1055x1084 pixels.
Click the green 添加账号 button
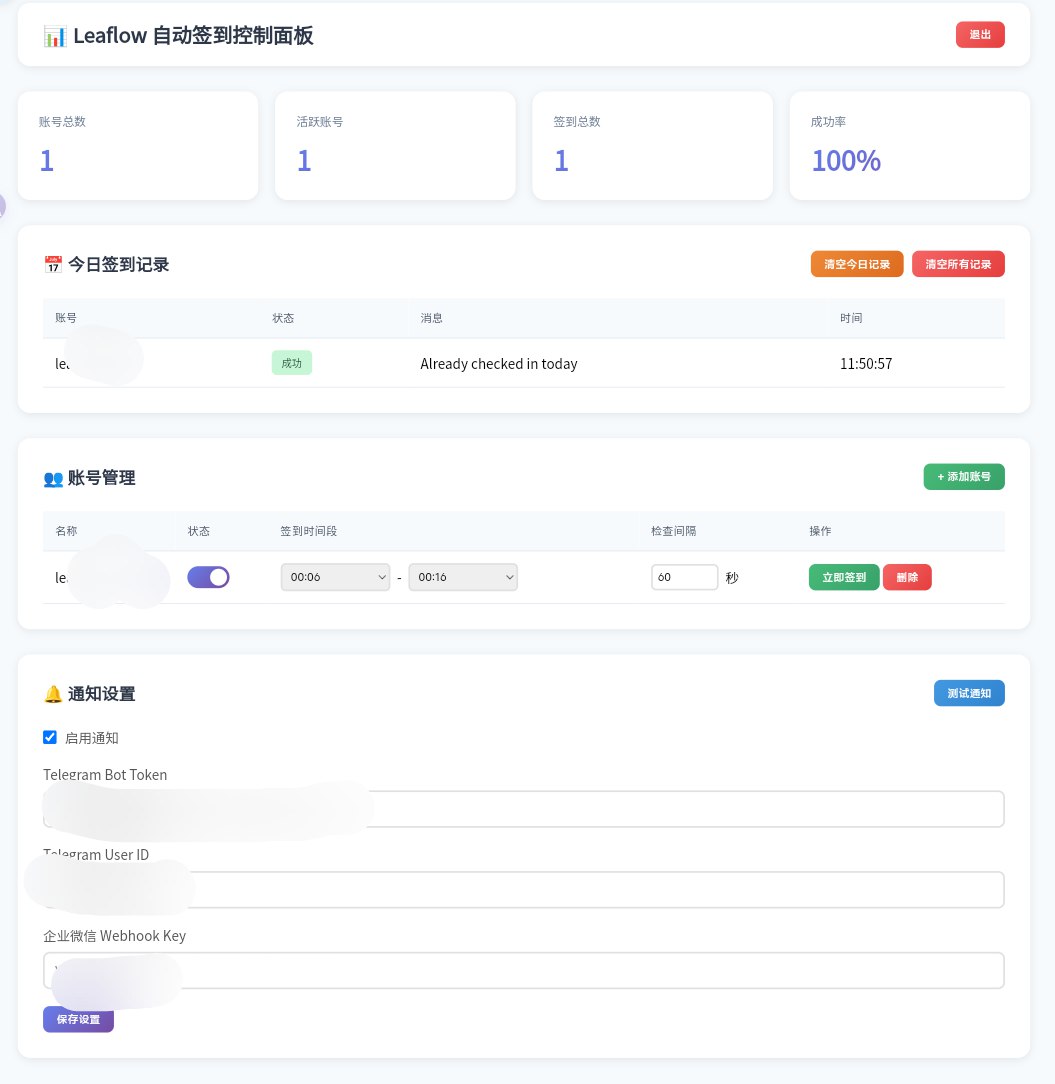pyautogui.click(x=963, y=477)
